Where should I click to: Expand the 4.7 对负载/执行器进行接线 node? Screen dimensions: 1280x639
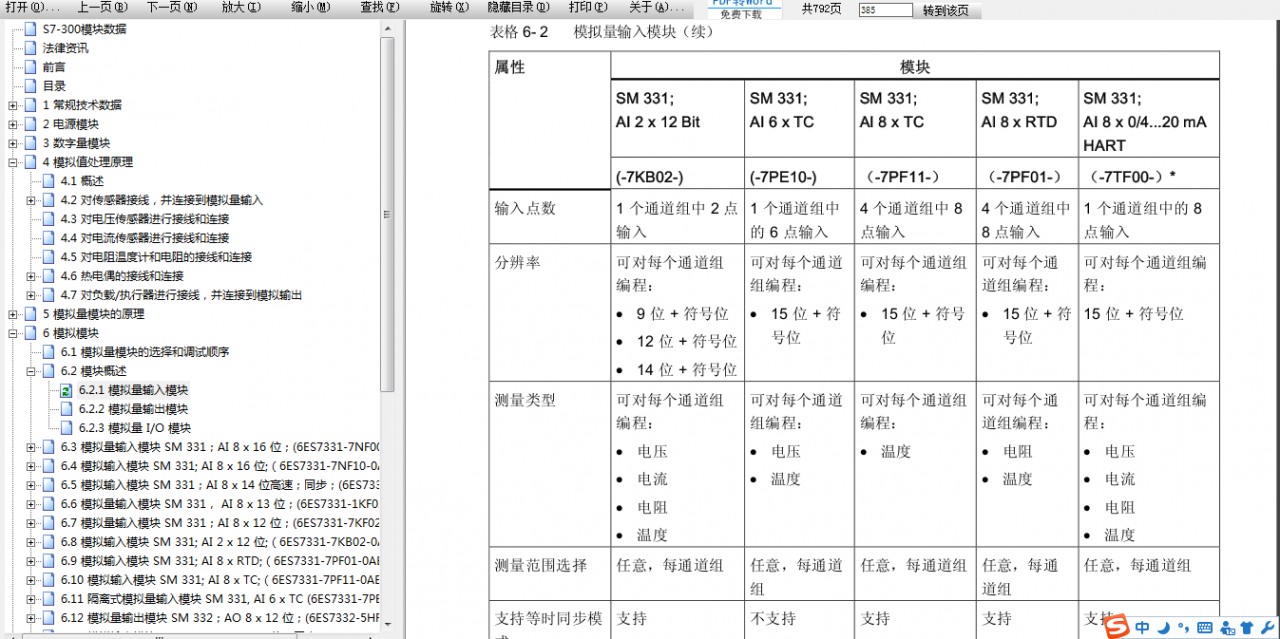31,295
